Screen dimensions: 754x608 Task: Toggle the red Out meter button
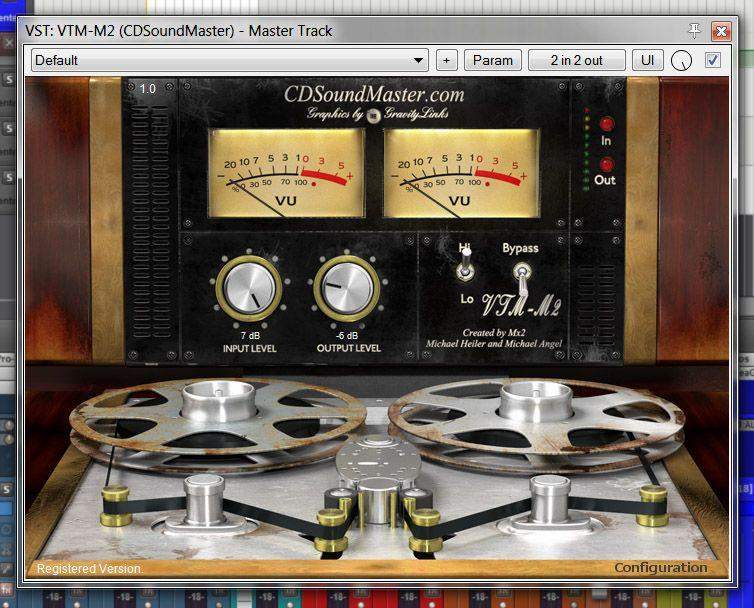point(607,164)
